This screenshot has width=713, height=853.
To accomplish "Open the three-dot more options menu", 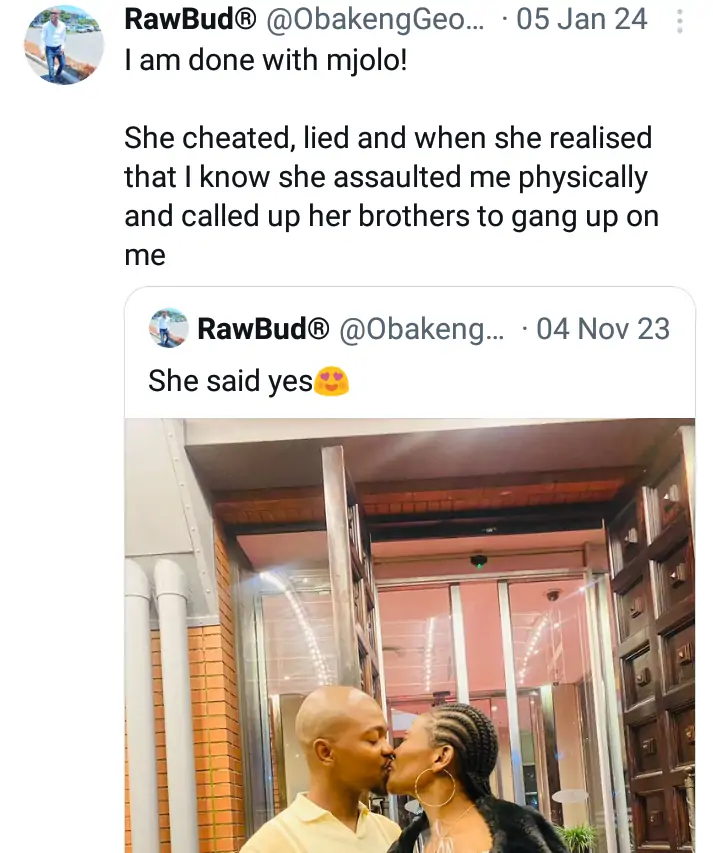I will 681,21.
